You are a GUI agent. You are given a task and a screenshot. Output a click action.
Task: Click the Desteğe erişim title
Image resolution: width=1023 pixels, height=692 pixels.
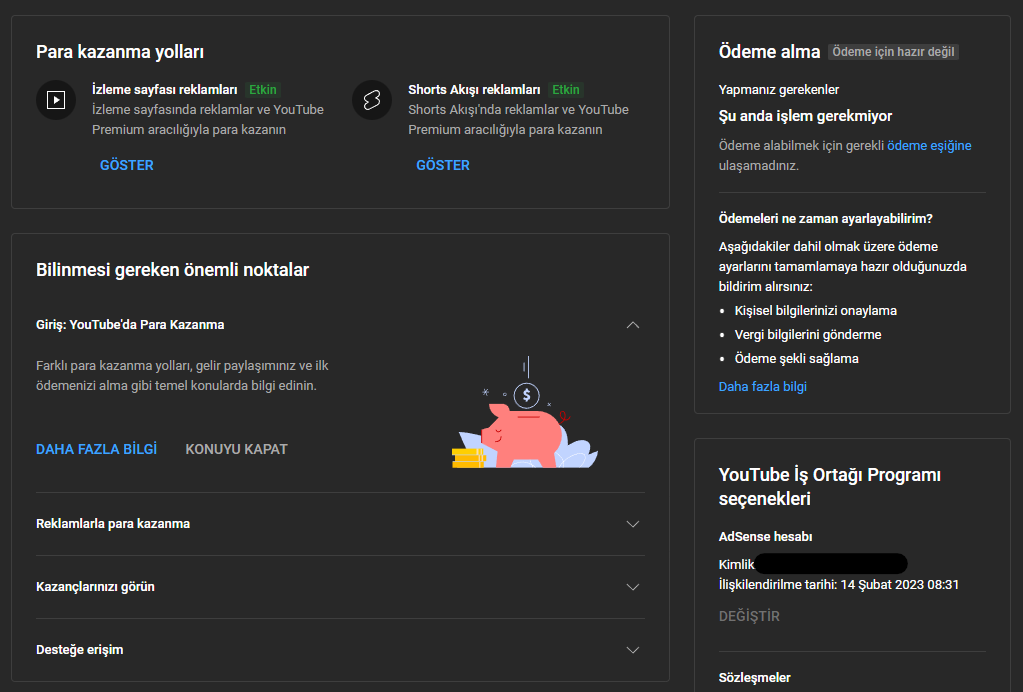pyautogui.click(x=80, y=650)
